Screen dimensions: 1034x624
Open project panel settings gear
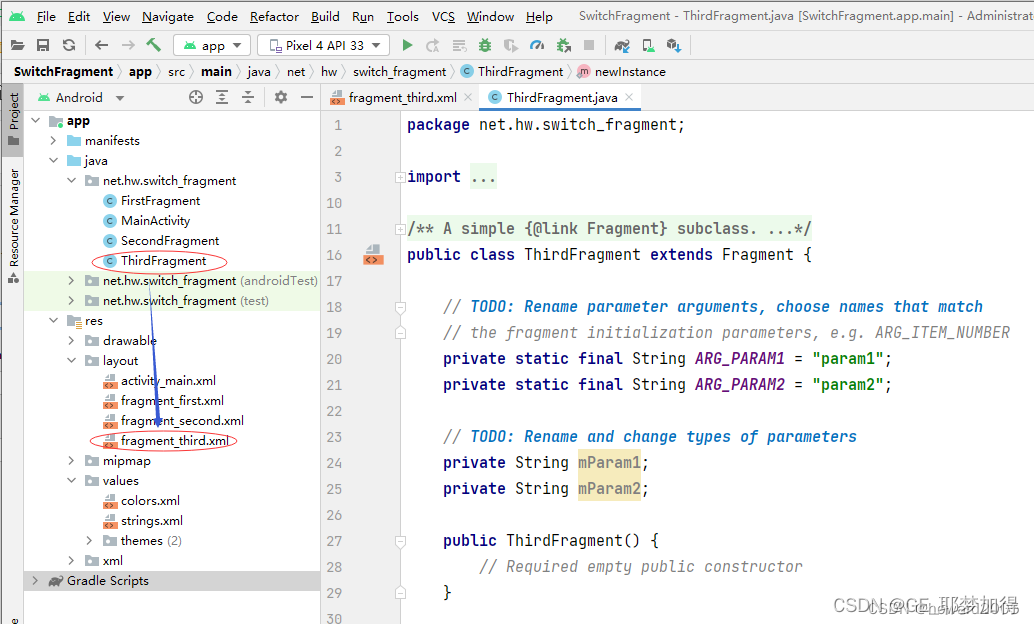281,97
